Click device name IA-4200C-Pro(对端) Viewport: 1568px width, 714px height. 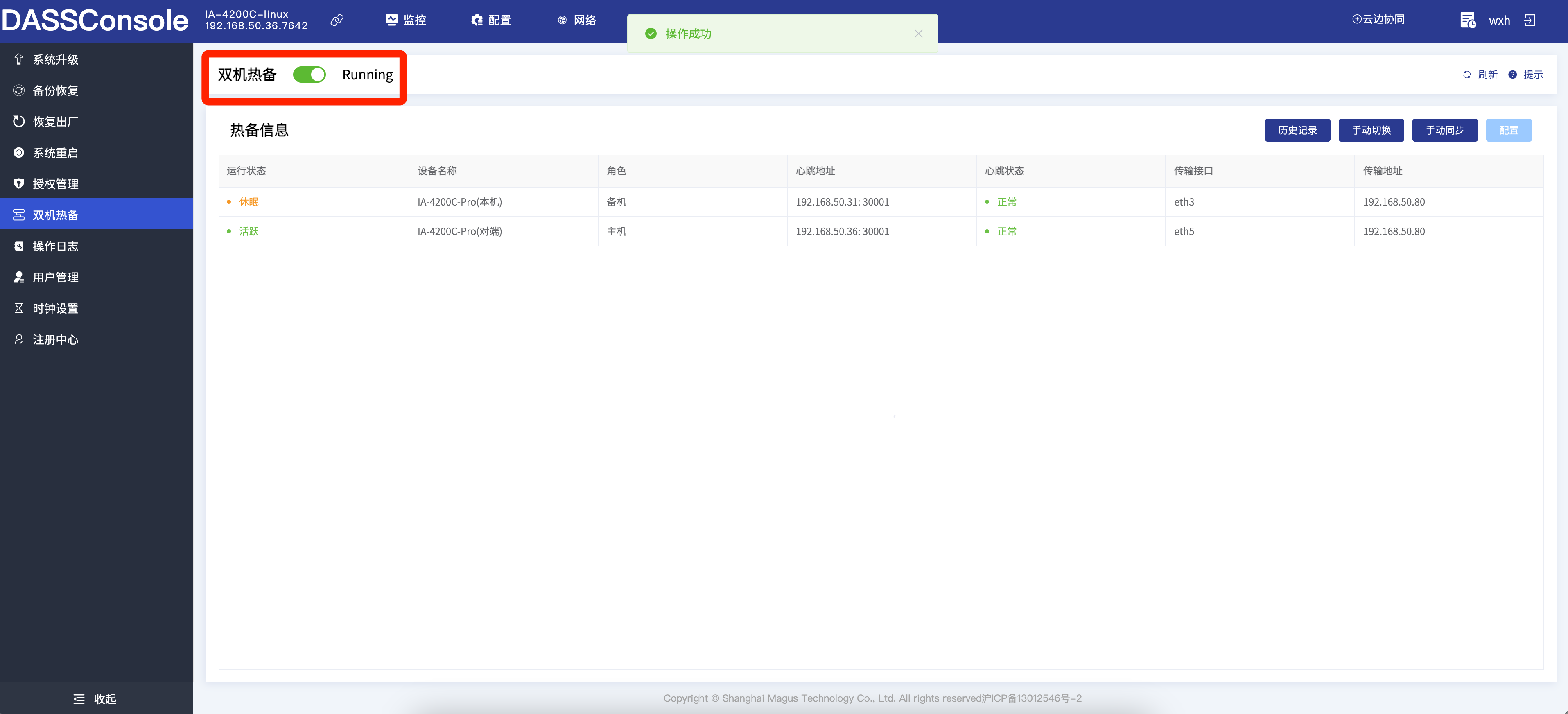[460, 230]
